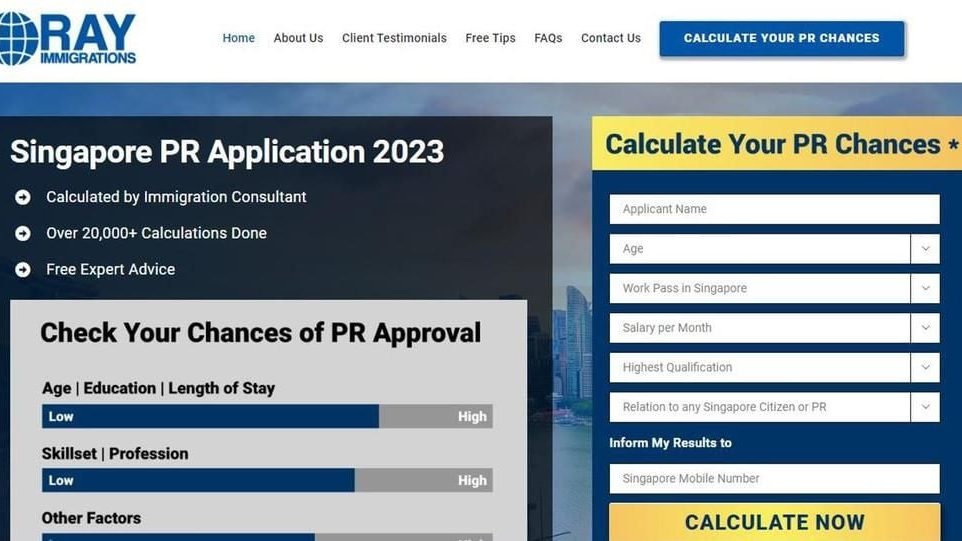The image size is (962, 541).
Task: Click arrow icon beside Free Expert Advice
Action: pos(23,269)
